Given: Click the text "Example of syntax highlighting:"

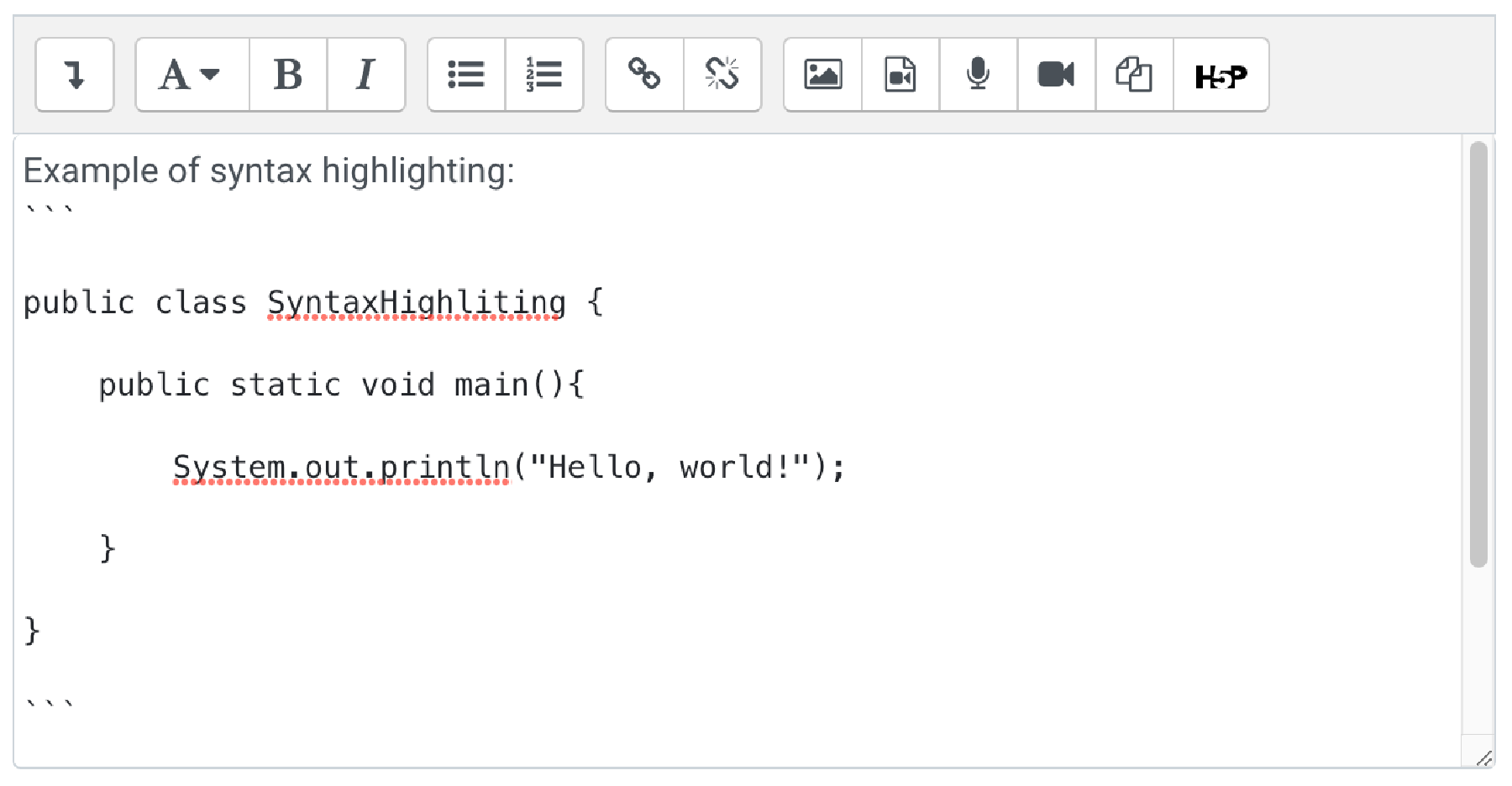Looking at the screenshot, I should 269,170.
